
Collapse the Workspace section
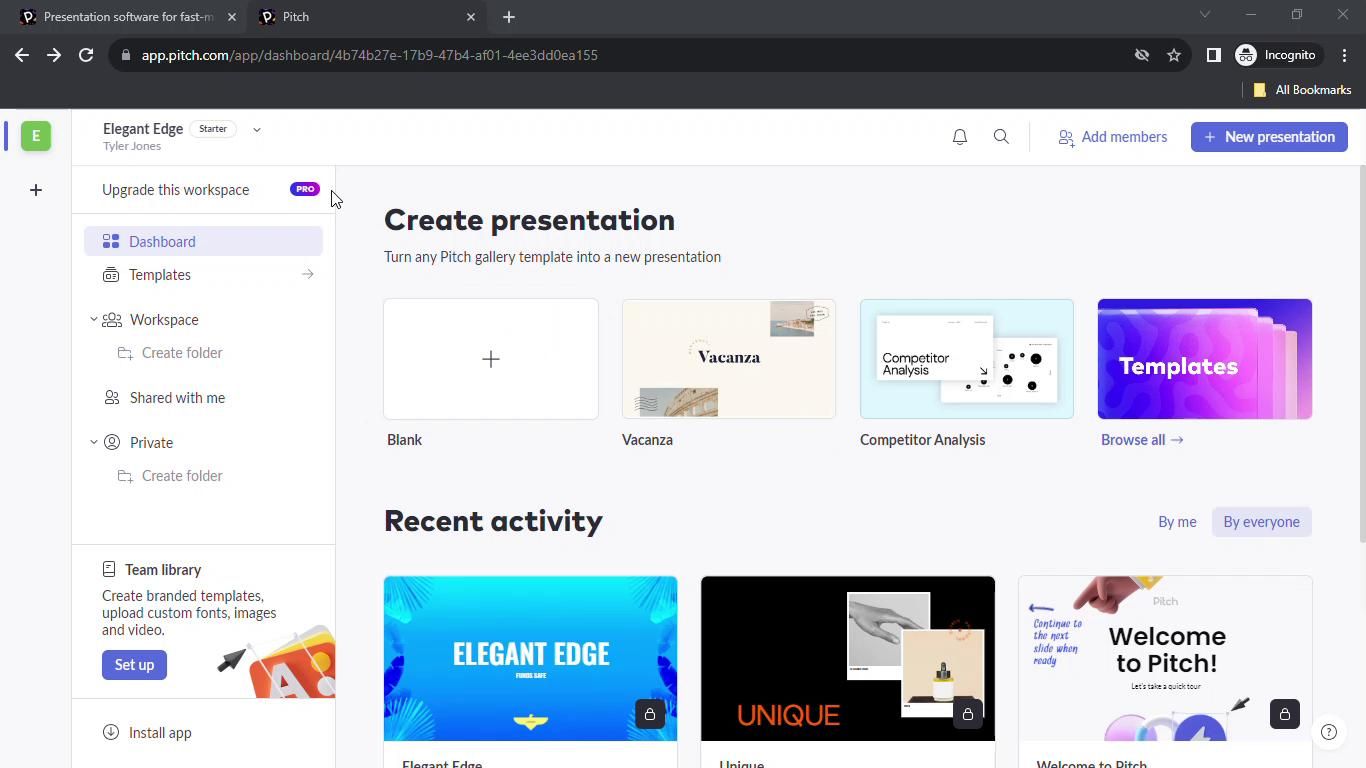click(94, 320)
